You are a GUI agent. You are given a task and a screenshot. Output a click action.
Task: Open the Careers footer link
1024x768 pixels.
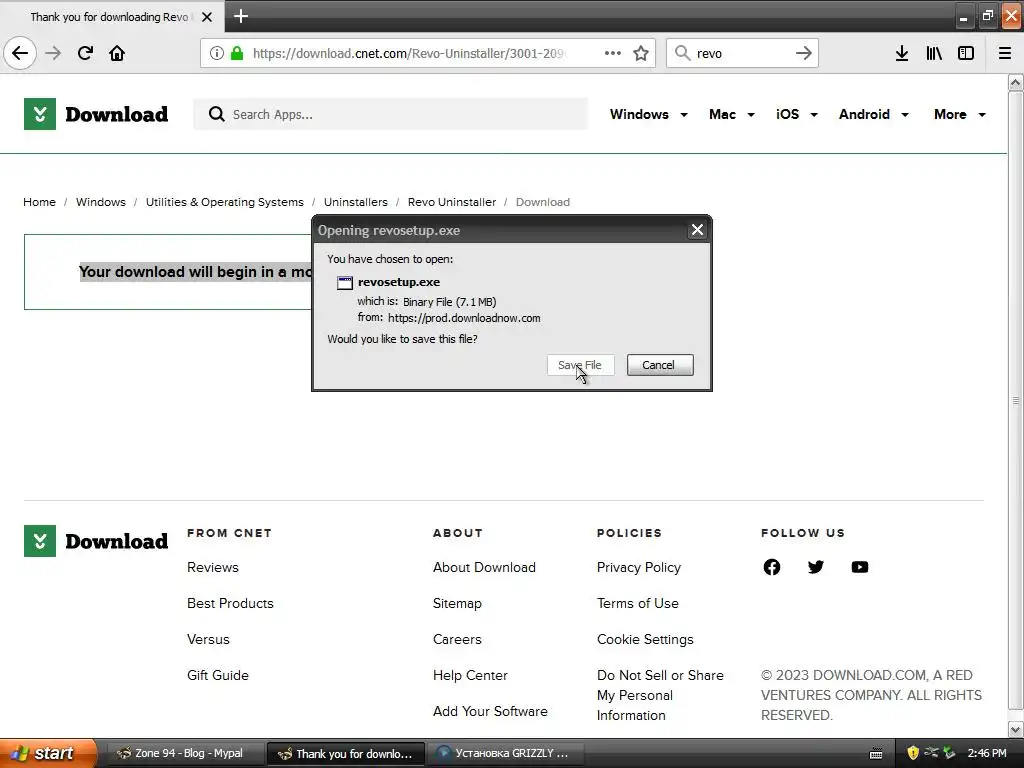click(457, 639)
